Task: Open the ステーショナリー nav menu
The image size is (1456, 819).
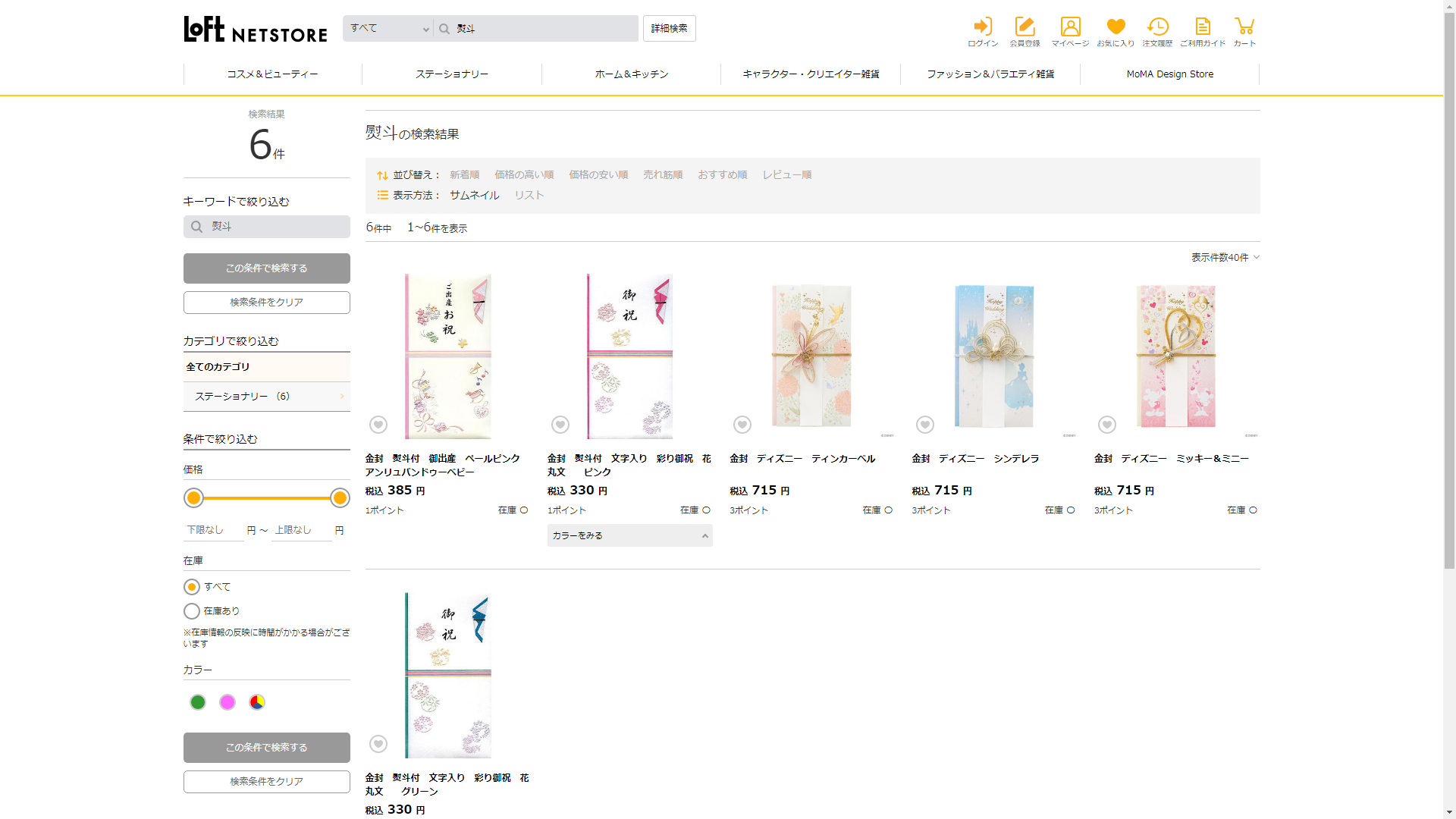Action: click(452, 74)
